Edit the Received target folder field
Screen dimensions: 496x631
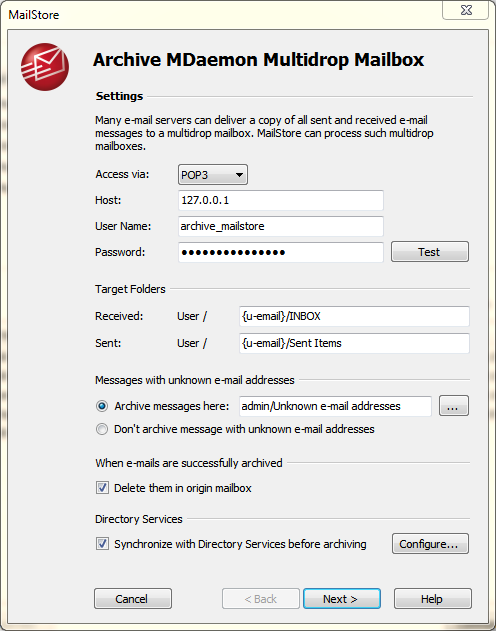point(354,316)
